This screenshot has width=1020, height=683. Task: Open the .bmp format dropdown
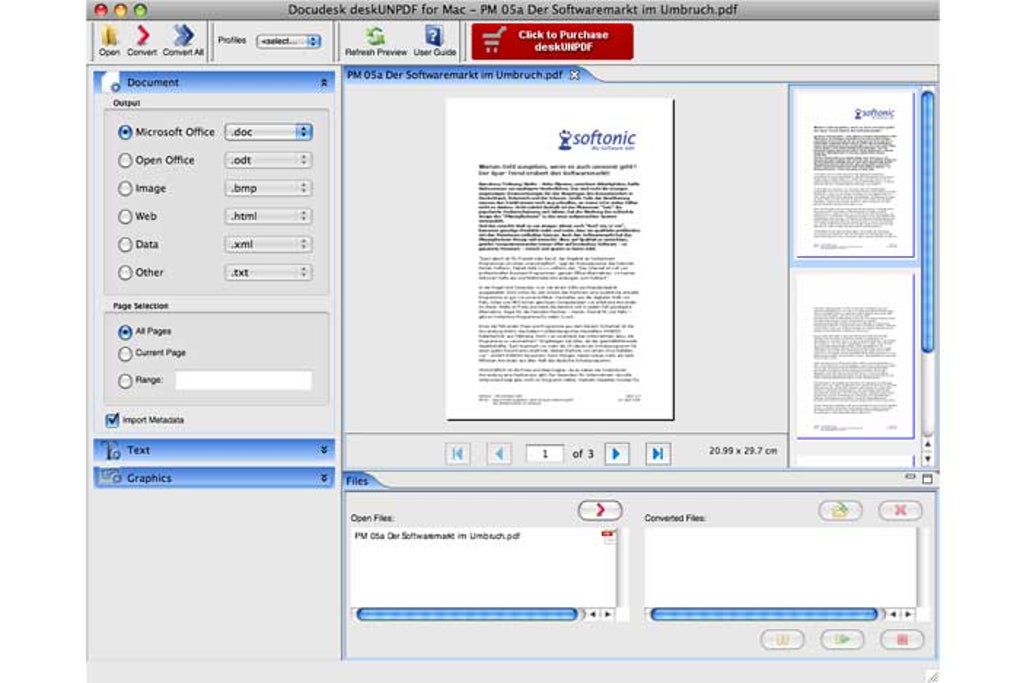pyautogui.click(x=268, y=188)
